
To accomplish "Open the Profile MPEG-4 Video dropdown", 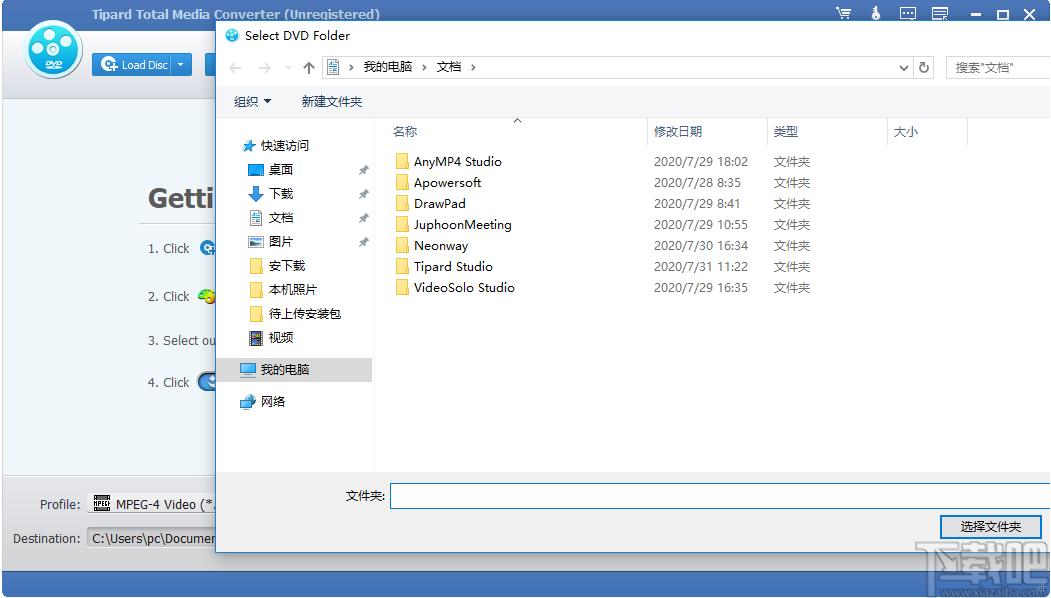I will 151,504.
